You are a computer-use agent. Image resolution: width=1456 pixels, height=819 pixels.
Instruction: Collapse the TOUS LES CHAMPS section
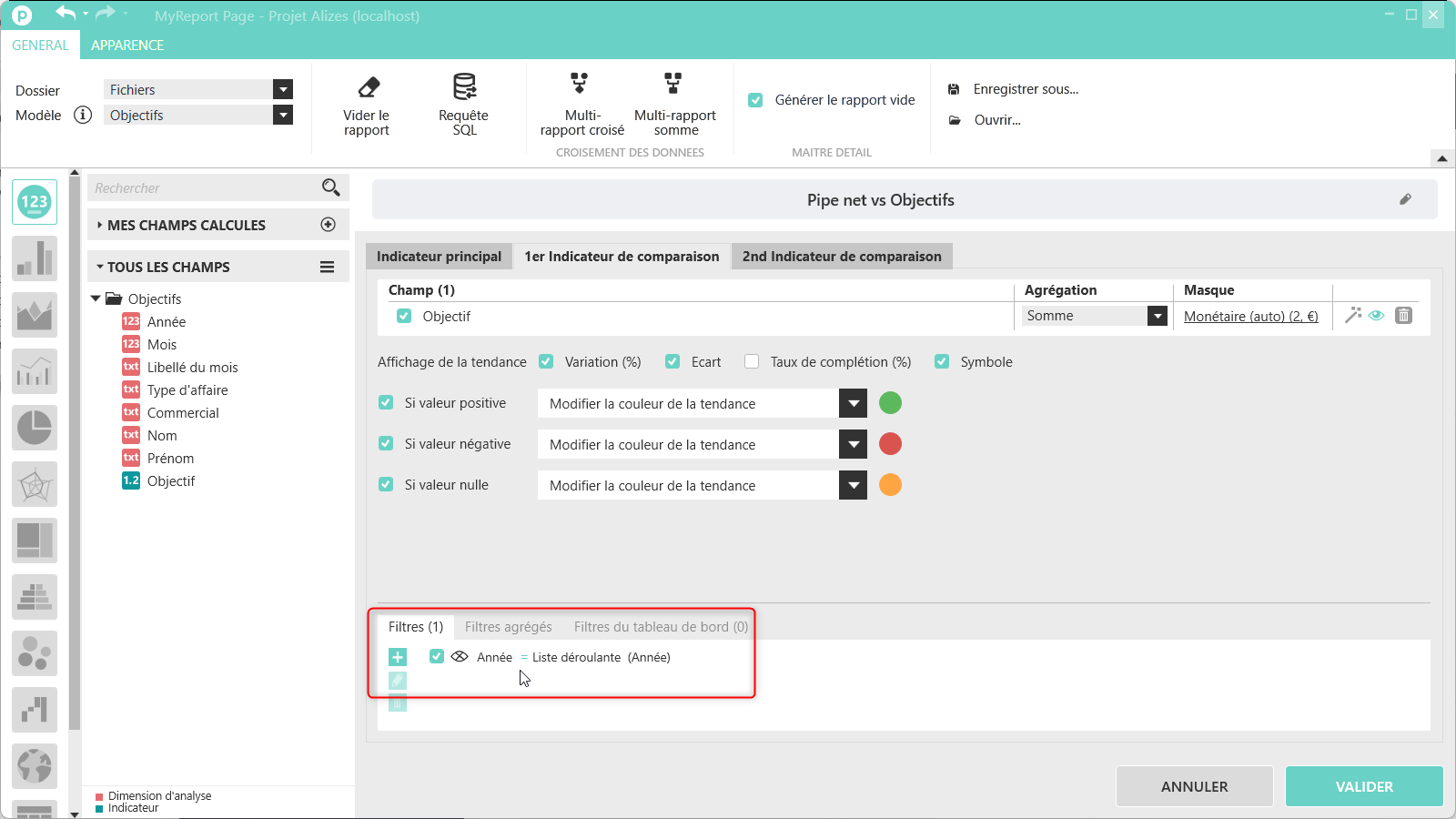[100, 267]
